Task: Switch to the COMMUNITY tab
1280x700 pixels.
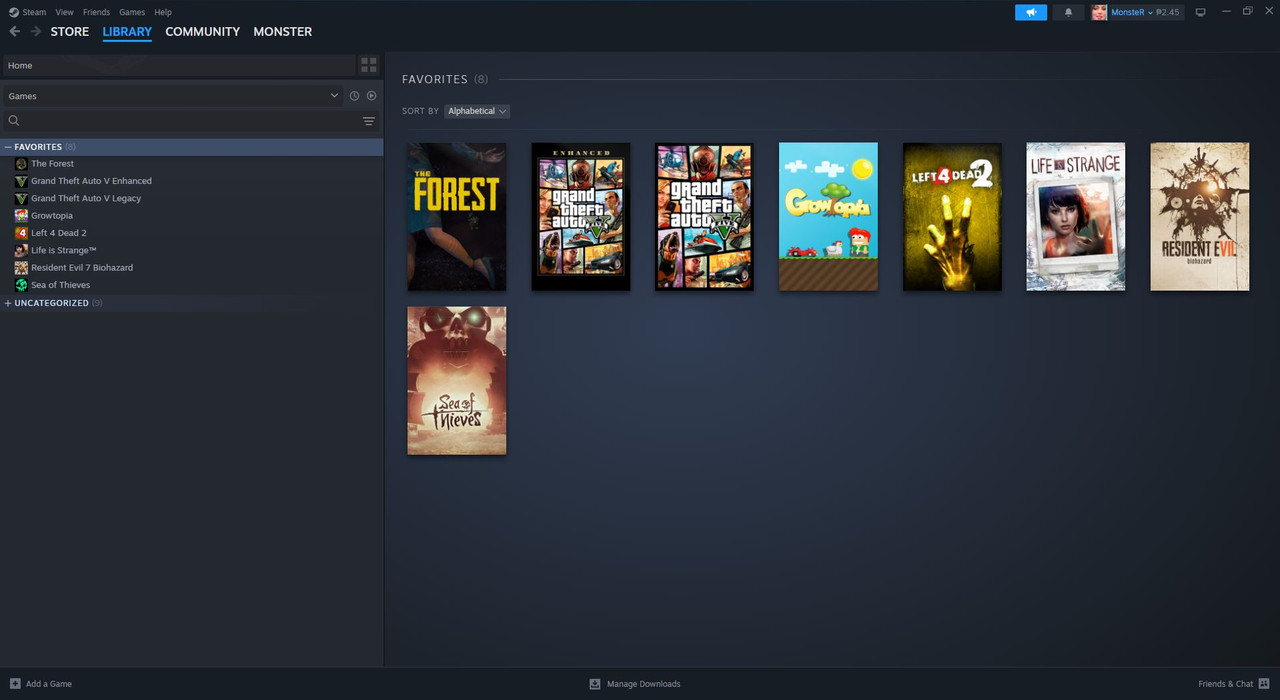Action: 203,32
